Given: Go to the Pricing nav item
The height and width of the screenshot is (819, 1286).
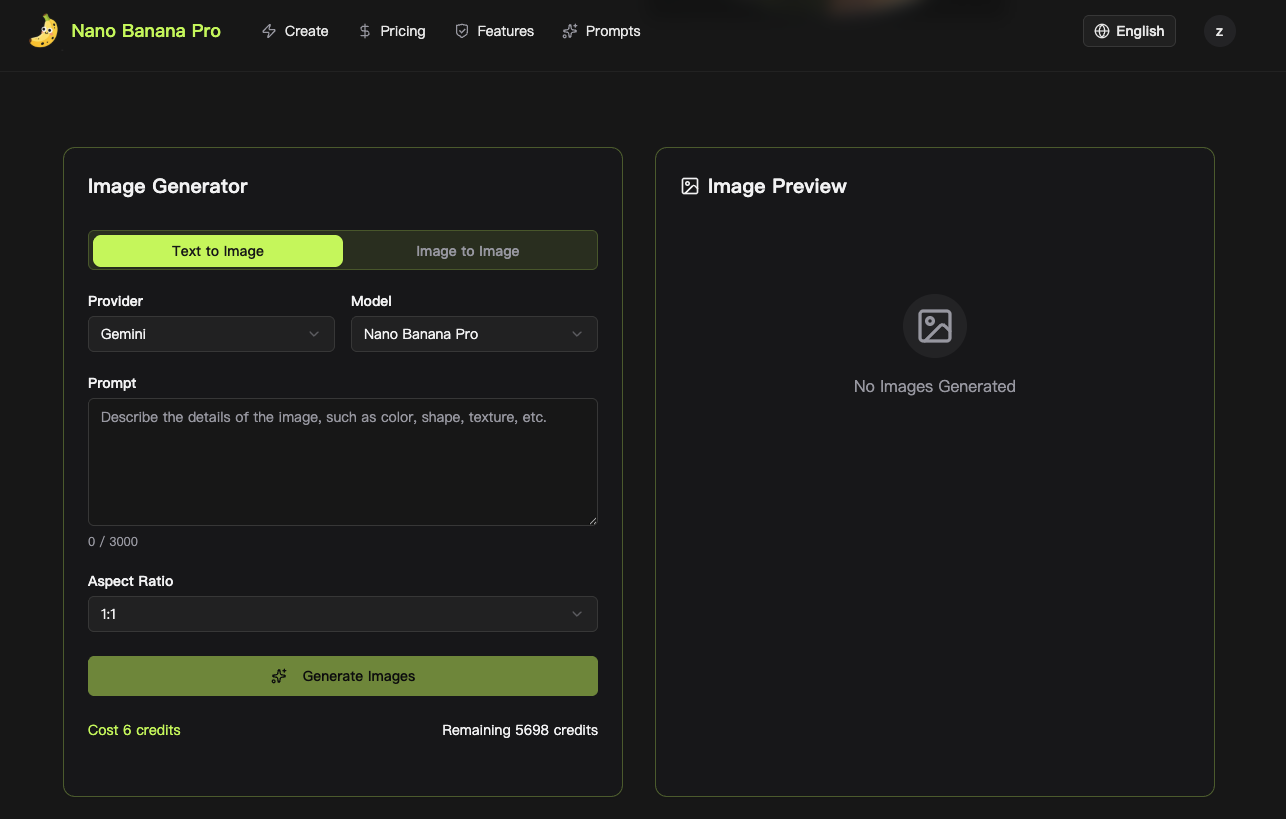Looking at the screenshot, I should (x=402, y=31).
